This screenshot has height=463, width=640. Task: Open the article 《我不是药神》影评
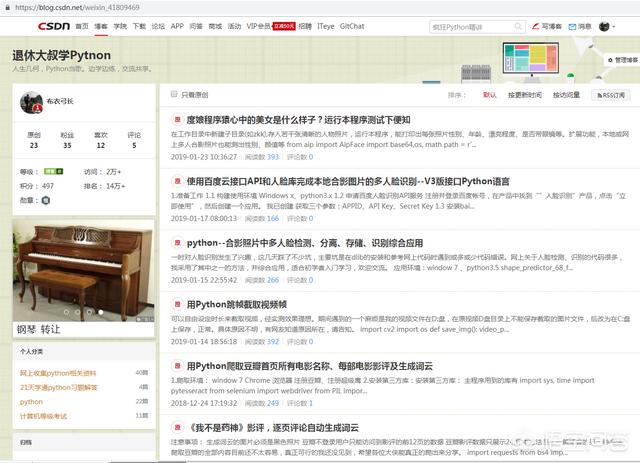273,427
